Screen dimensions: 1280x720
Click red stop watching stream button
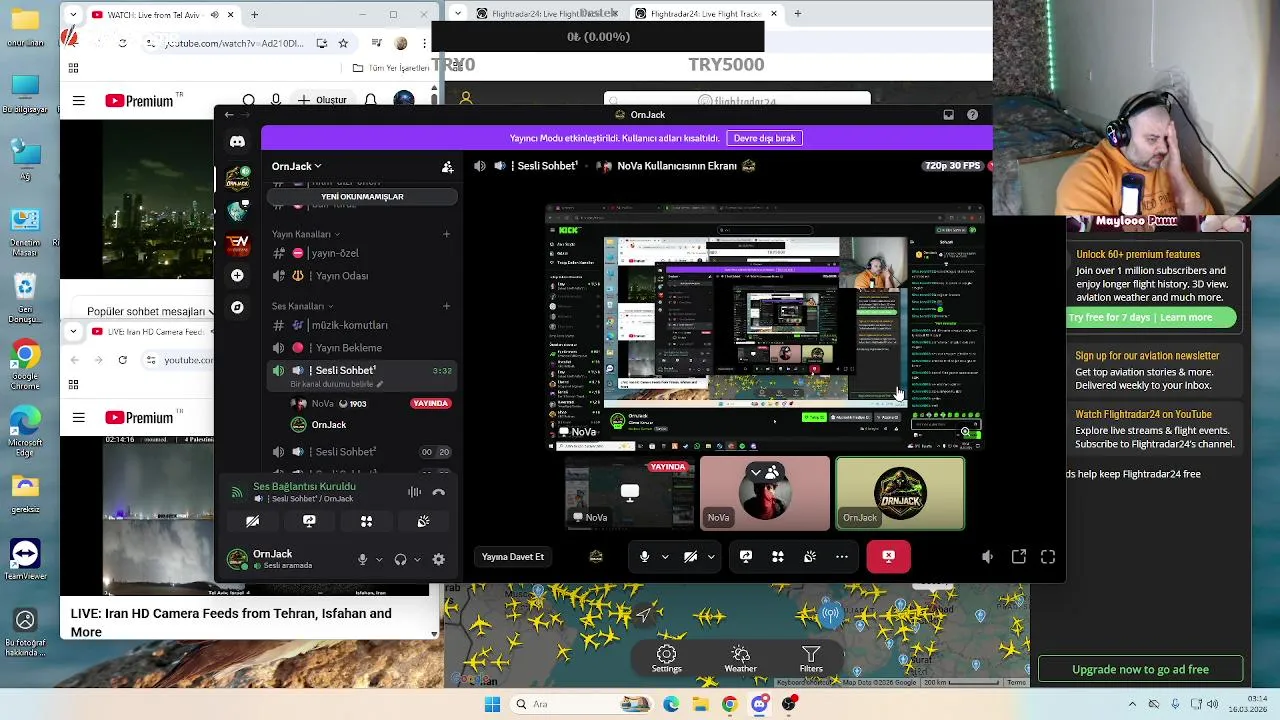pyautogui.click(x=888, y=557)
